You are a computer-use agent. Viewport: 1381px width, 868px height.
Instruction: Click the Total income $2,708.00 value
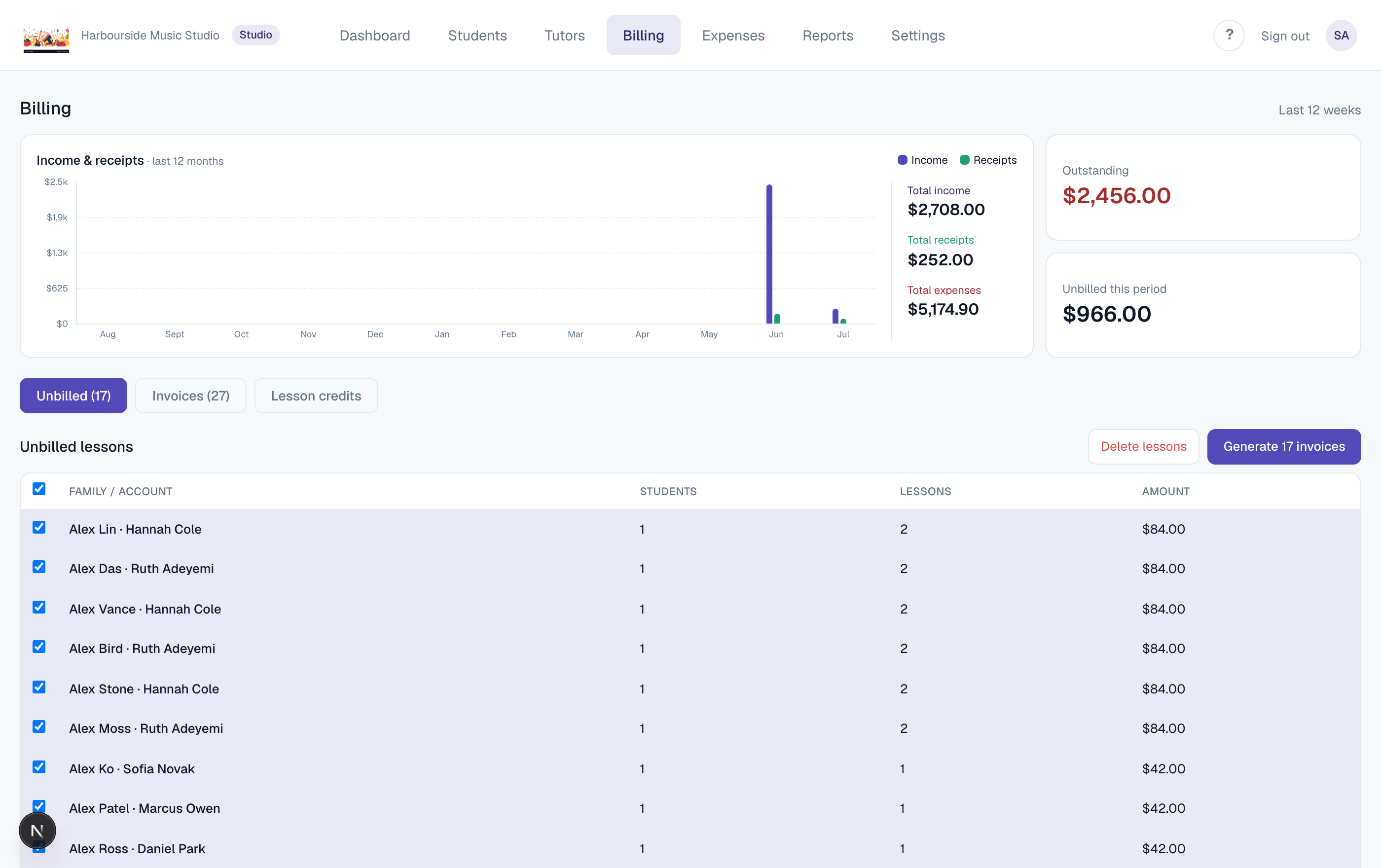[x=945, y=209]
